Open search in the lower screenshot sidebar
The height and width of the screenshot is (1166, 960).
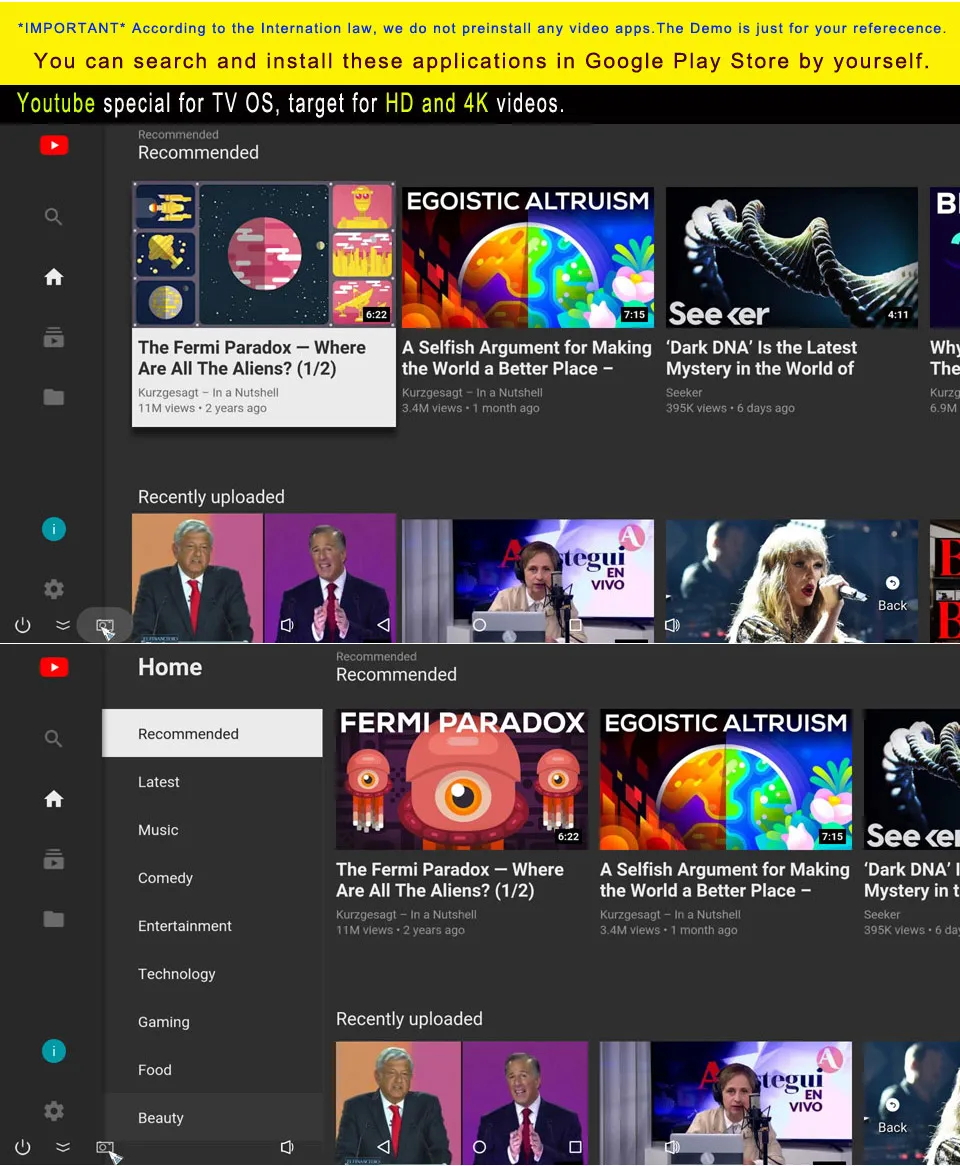tap(54, 738)
